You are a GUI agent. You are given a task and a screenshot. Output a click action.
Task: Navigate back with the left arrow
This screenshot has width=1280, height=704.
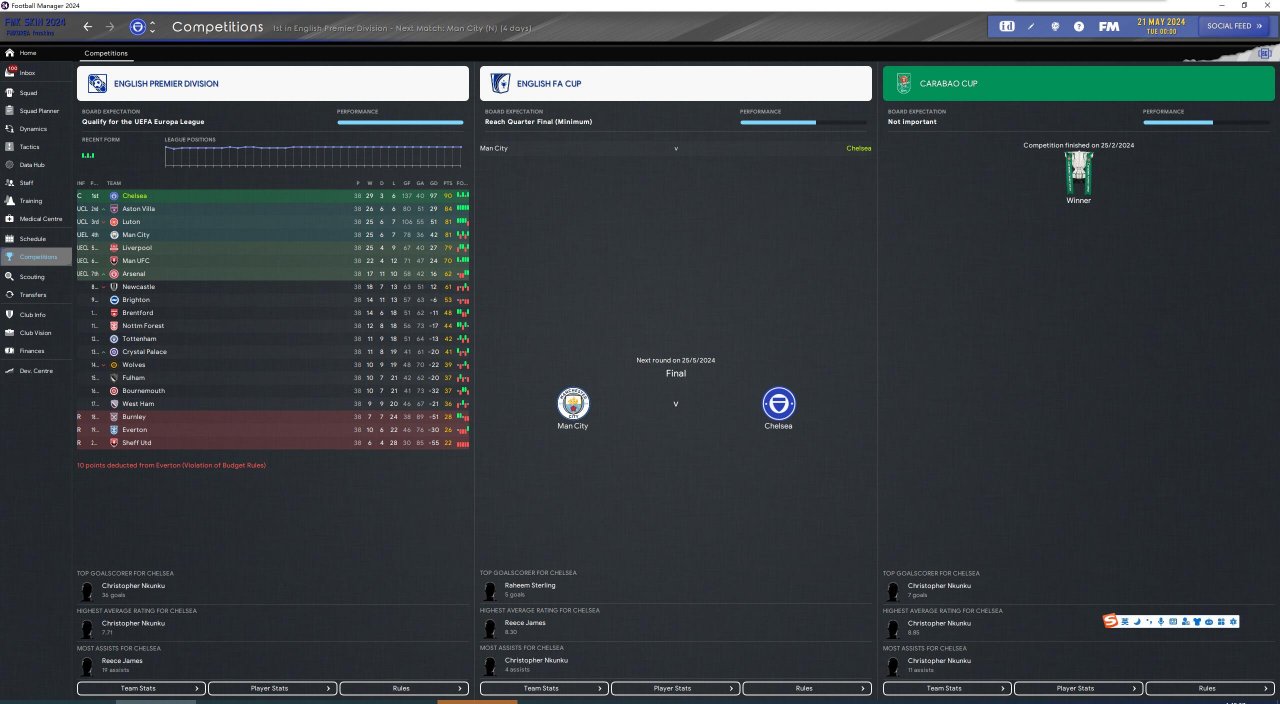(88, 27)
